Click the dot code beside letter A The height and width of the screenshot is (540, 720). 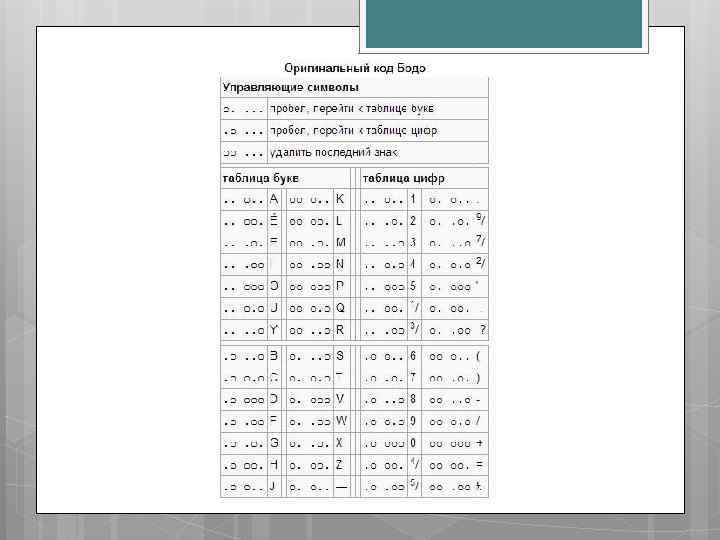pos(243,200)
